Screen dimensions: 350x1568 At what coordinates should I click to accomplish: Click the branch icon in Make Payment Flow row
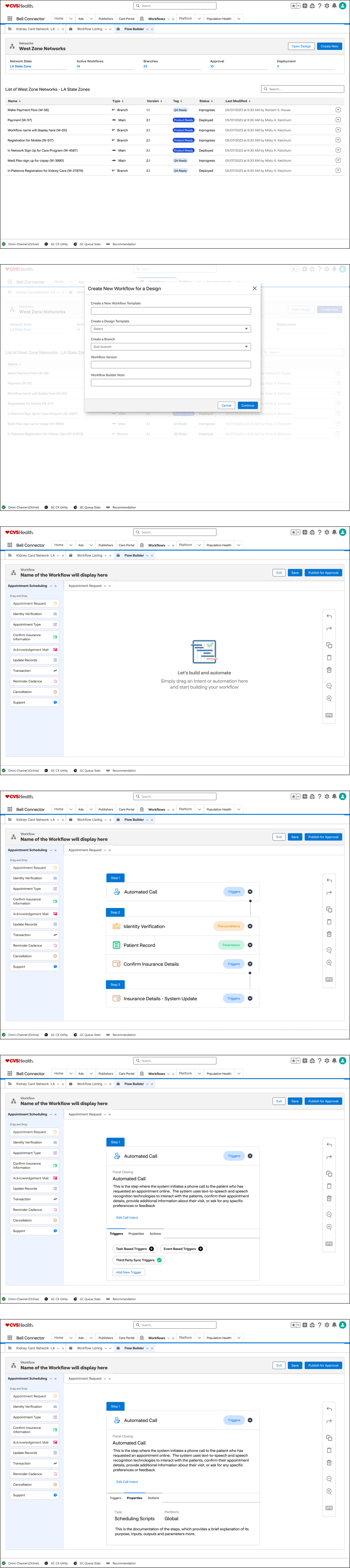114,110
